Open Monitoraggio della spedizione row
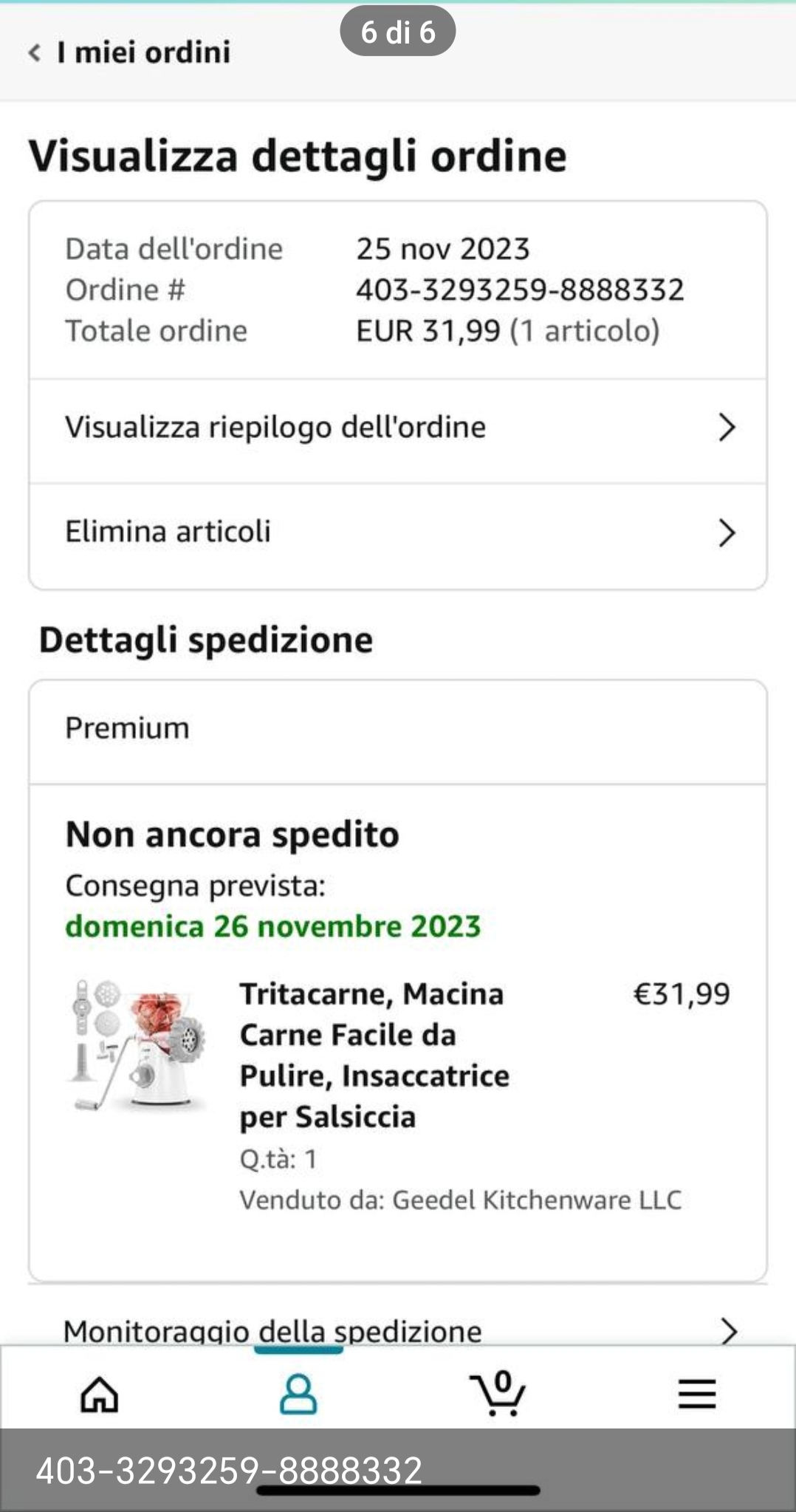 [272, 1331]
